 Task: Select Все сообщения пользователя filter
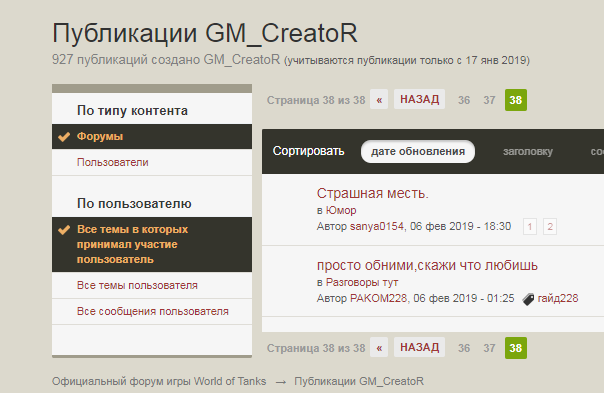click(x=152, y=311)
